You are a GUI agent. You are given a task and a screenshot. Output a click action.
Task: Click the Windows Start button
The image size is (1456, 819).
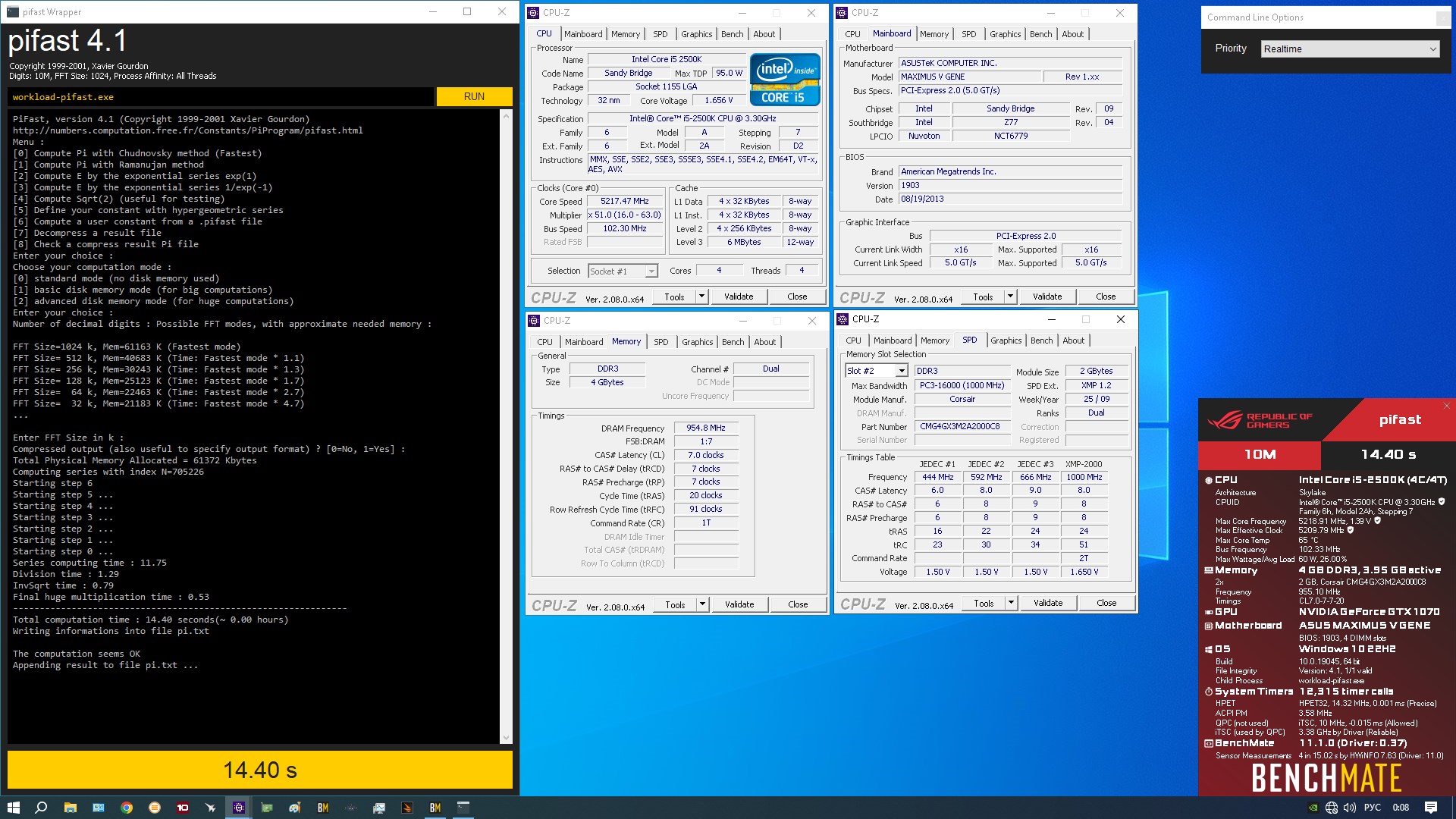[x=13, y=808]
